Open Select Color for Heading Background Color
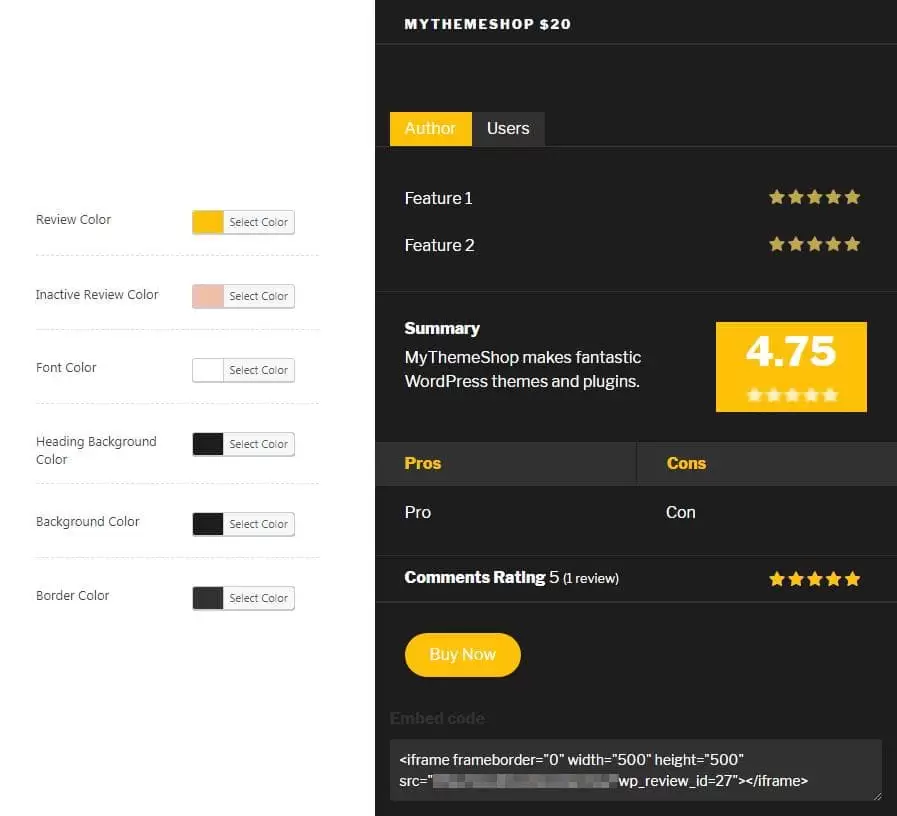 click(x=258, y=444)
